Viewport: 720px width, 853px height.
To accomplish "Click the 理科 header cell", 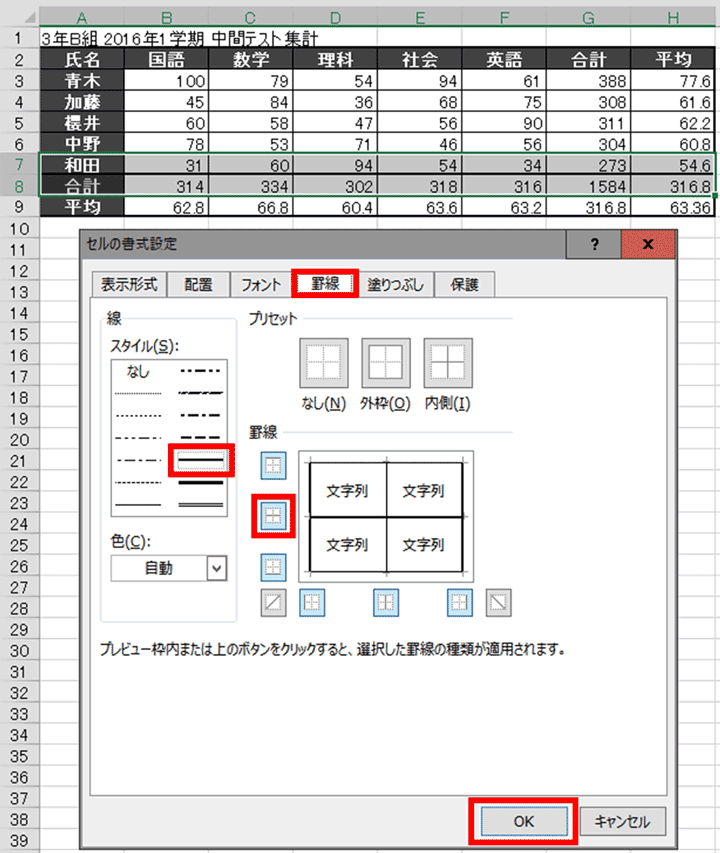I will tap(335, 59).
